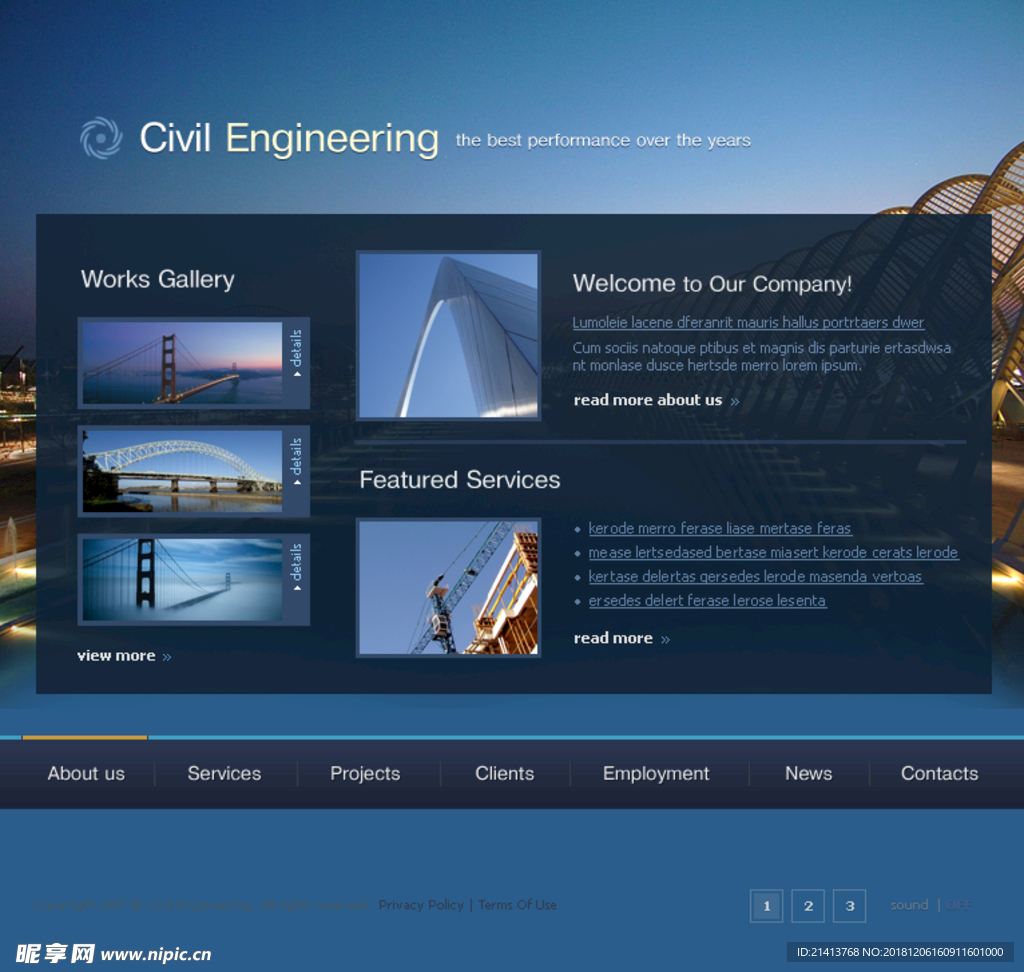The height and width of the screenshot is (972, 1024).
Task: Click the construction crane image
Action: [x=448, y=587]
